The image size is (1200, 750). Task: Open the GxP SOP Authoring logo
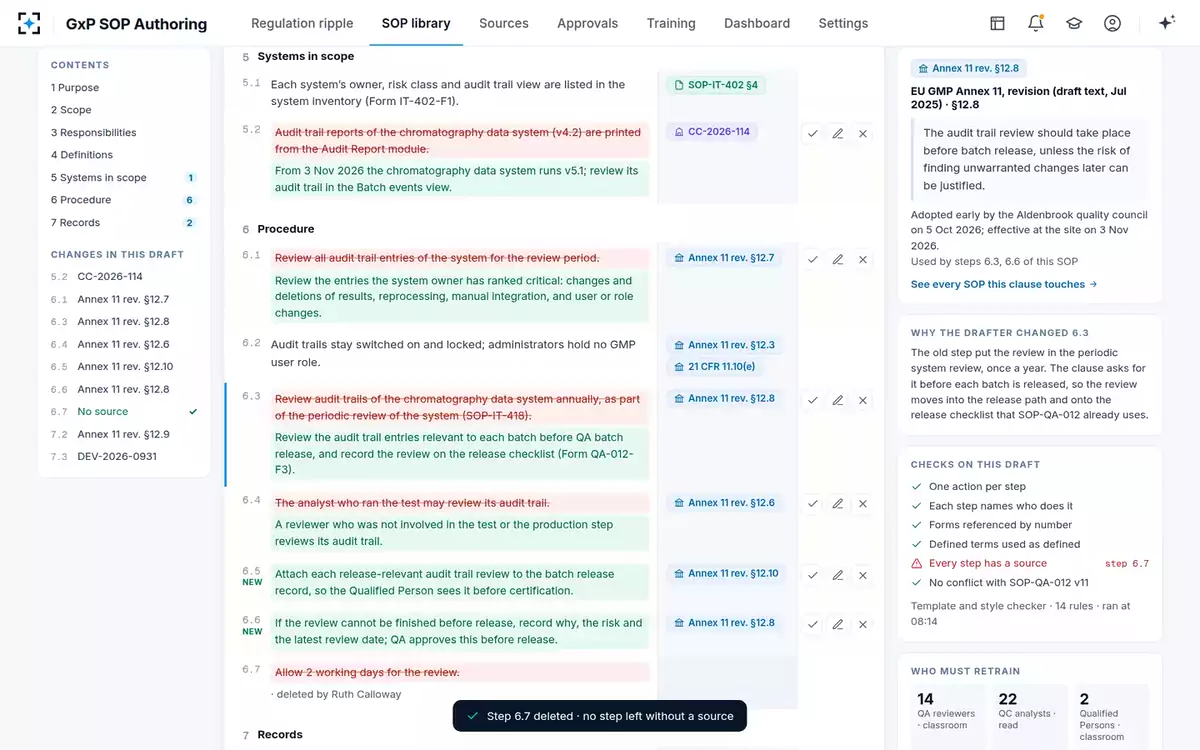click(x=29, y=23)
